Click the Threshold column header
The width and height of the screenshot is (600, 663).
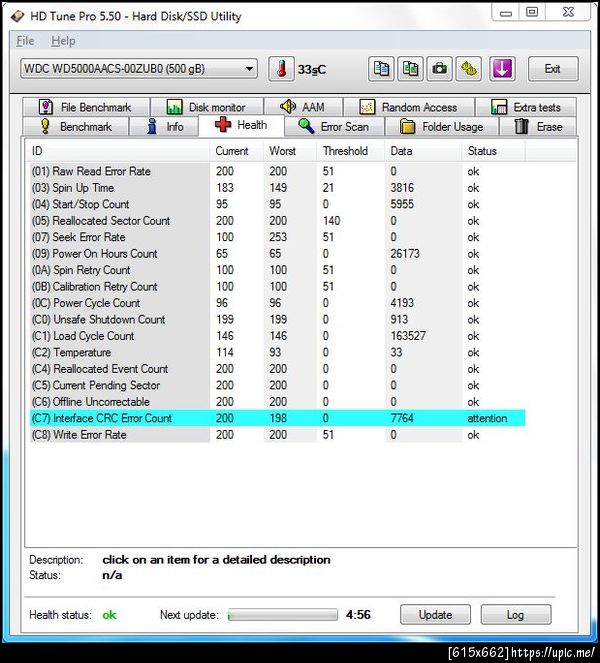(x=351, y=151)
